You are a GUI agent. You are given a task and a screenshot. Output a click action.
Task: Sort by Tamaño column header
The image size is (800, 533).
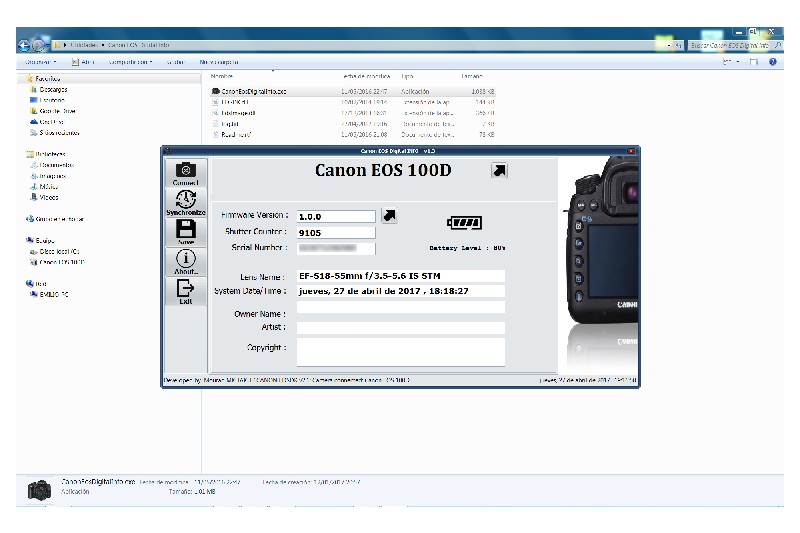pyautogui.click(x=472, y=76)
